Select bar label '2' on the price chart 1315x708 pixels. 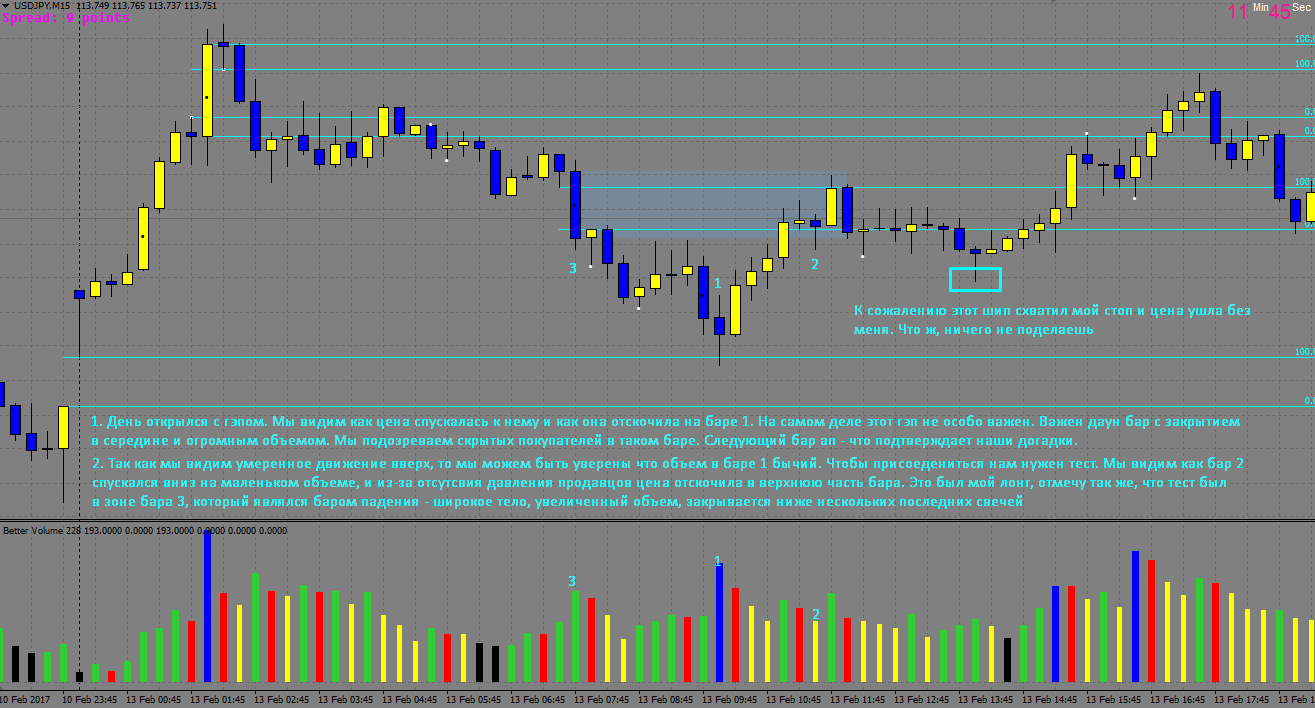tap(815, 264)
